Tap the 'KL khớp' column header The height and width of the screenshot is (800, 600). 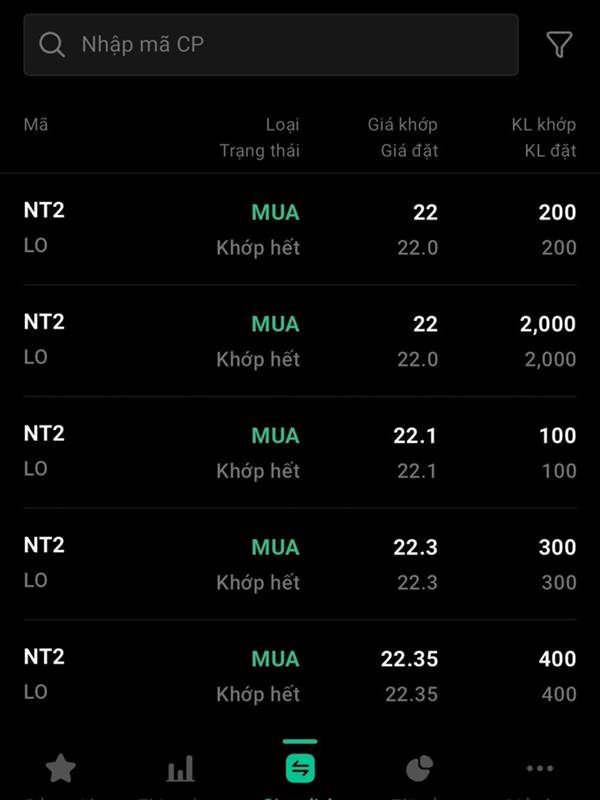pyautogui.click(x=544, y=124)
